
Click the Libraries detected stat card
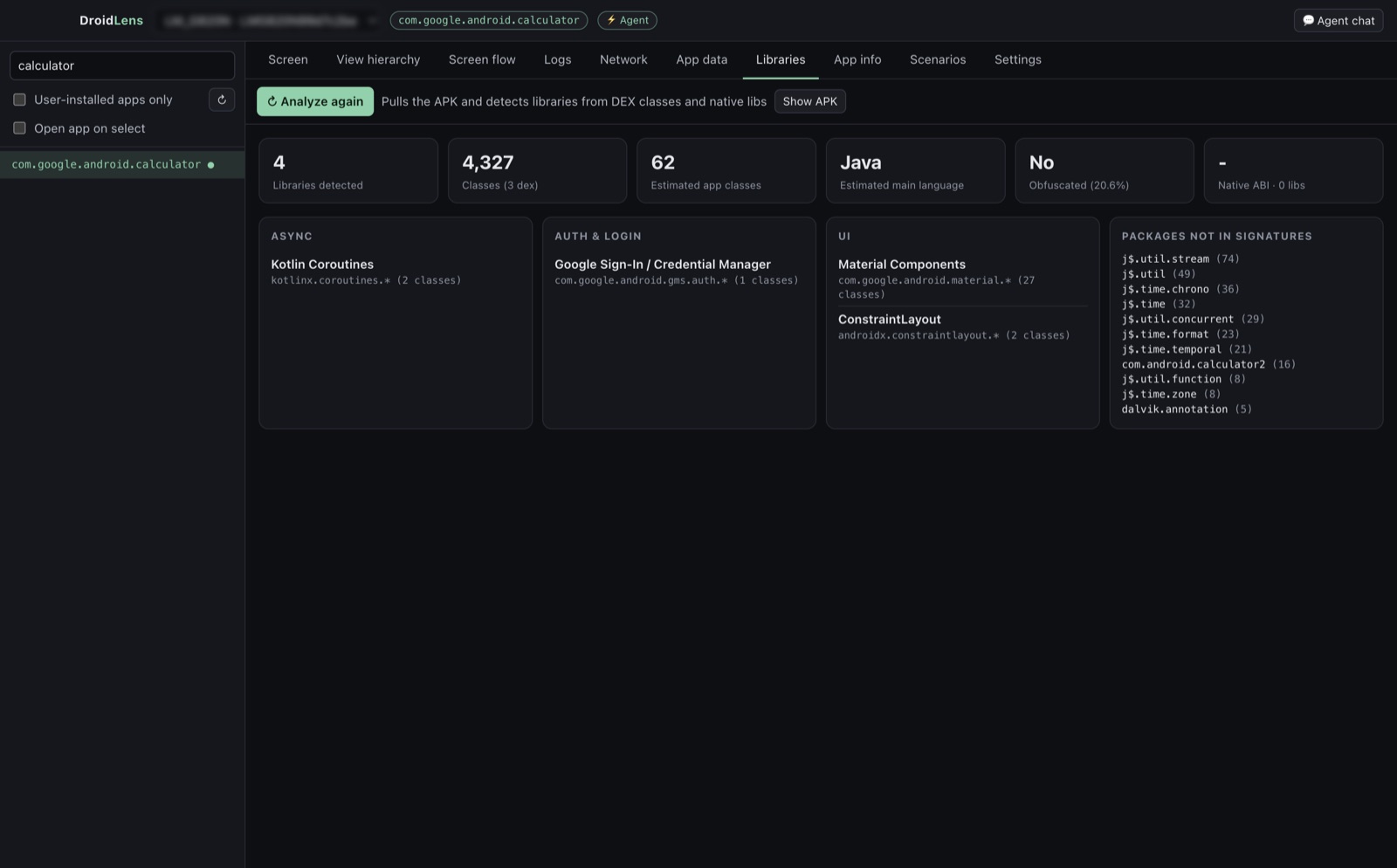tap(348, 170)
